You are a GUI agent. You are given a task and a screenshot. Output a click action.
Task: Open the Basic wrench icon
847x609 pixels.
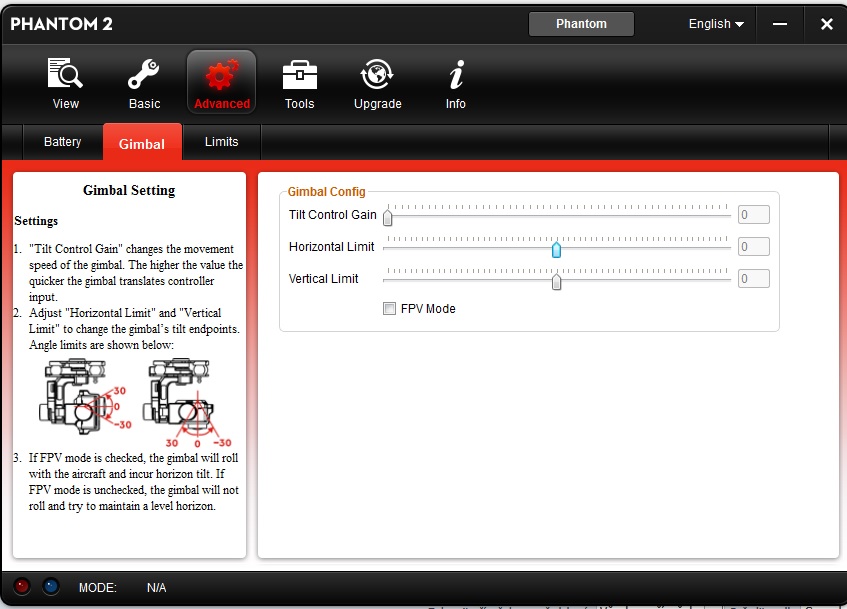pyautogui.click(x=144, y=76)
